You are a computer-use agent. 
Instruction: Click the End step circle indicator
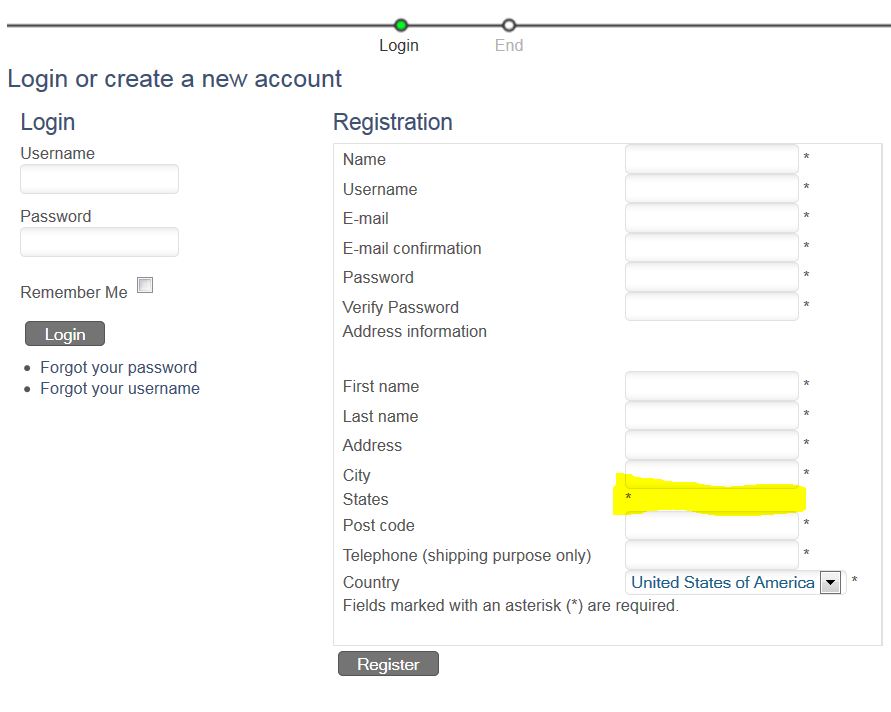click(509, 25)
